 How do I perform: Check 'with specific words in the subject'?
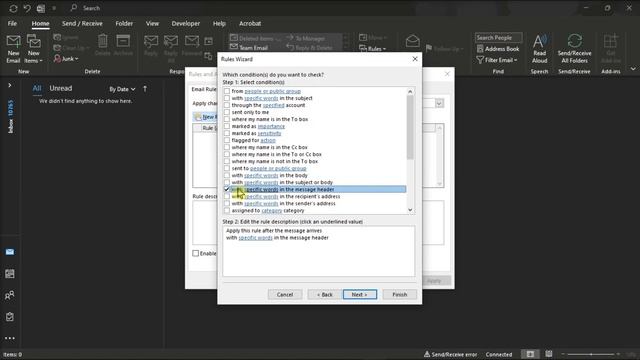[x=227, y=98]
